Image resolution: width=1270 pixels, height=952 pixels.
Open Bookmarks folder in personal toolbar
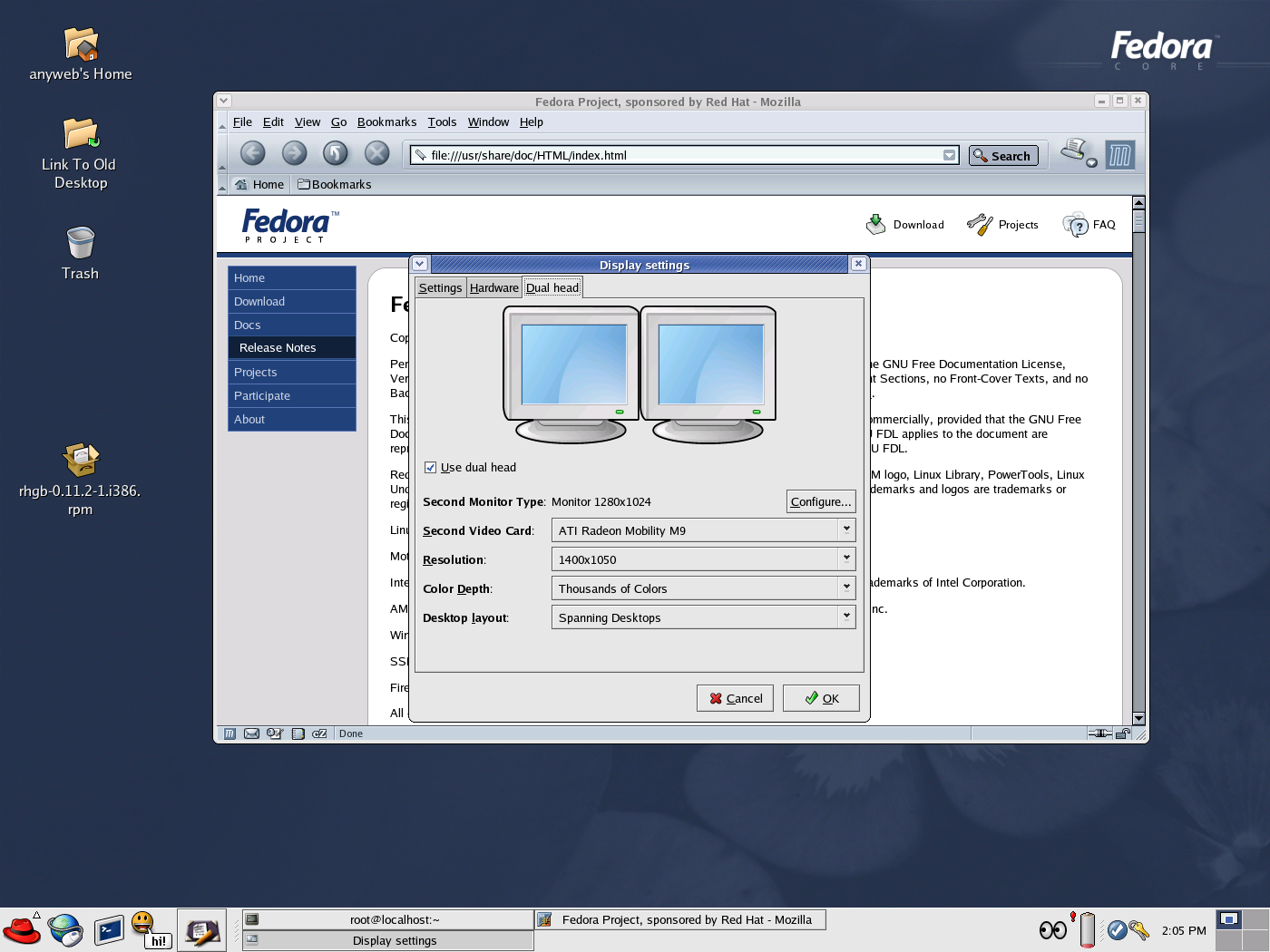click(x=335, y=184)
